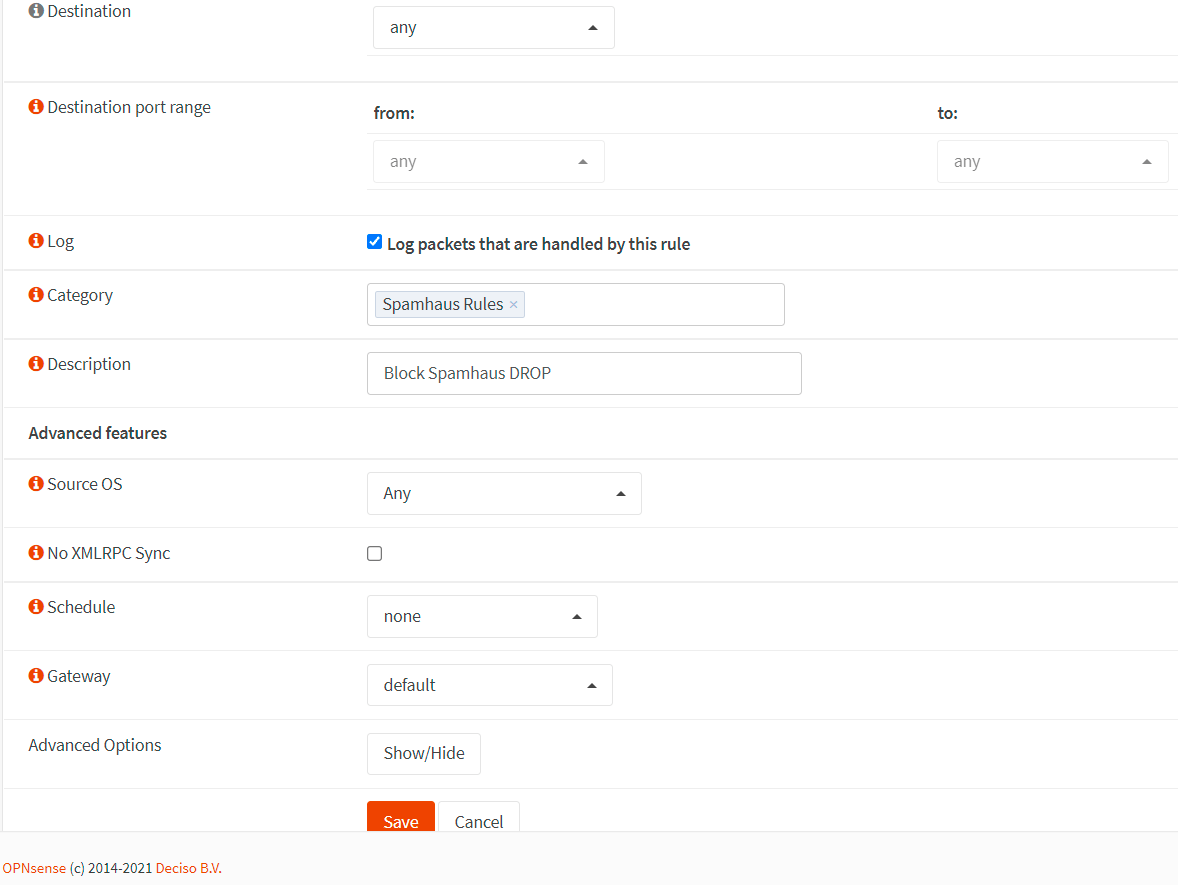Viewport: 1178px width, 885px height.
Task: Click the Schedule info icon
Action: point(36,607)
